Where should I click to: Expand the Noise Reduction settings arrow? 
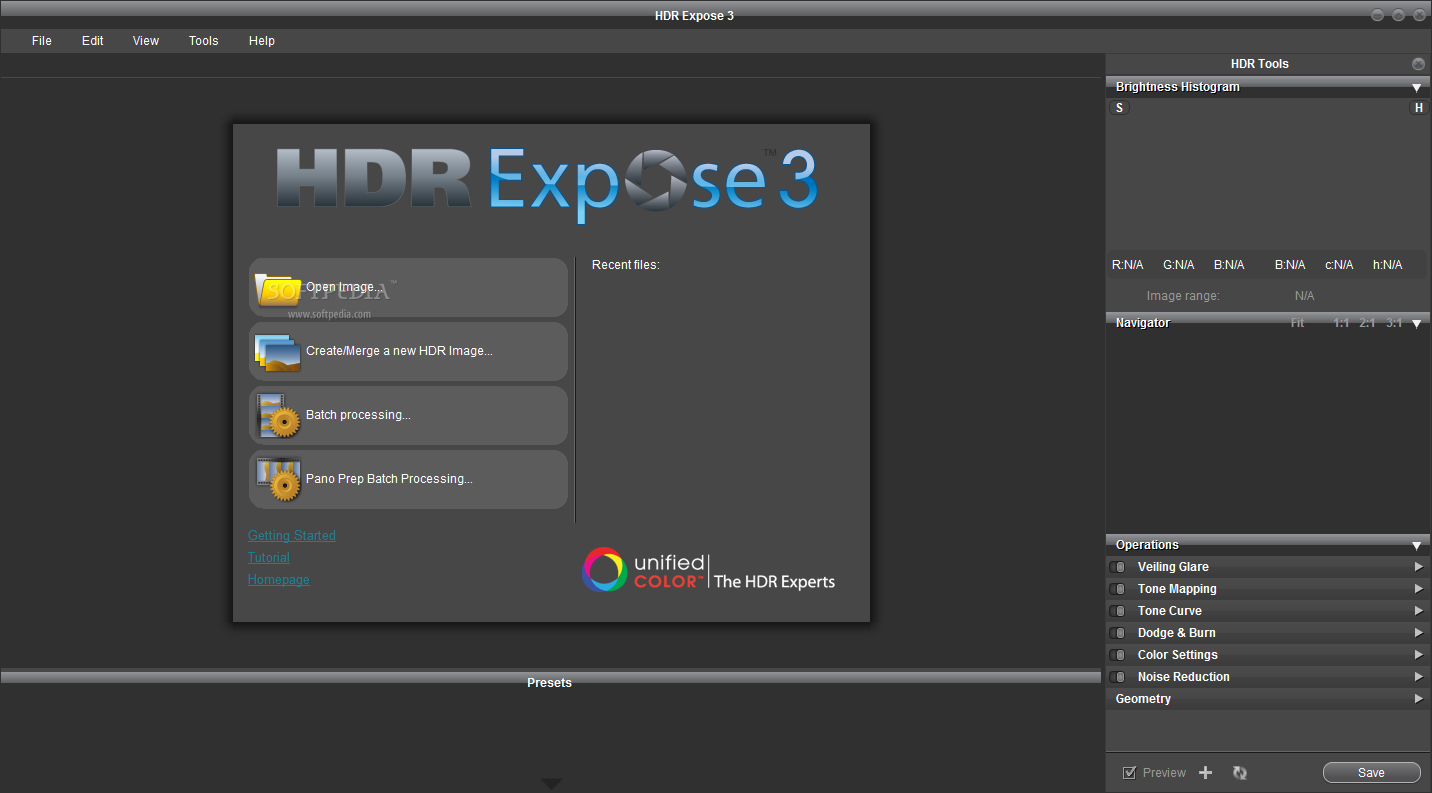1418,677
